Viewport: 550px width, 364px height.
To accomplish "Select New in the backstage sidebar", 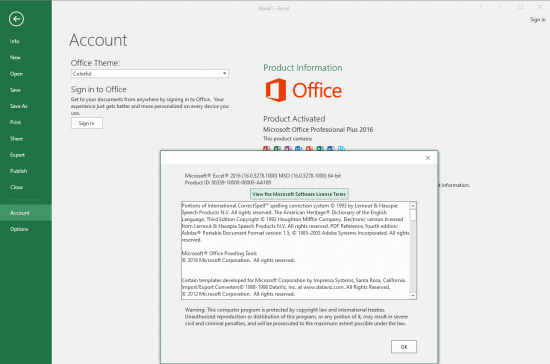I will point(15,58).
